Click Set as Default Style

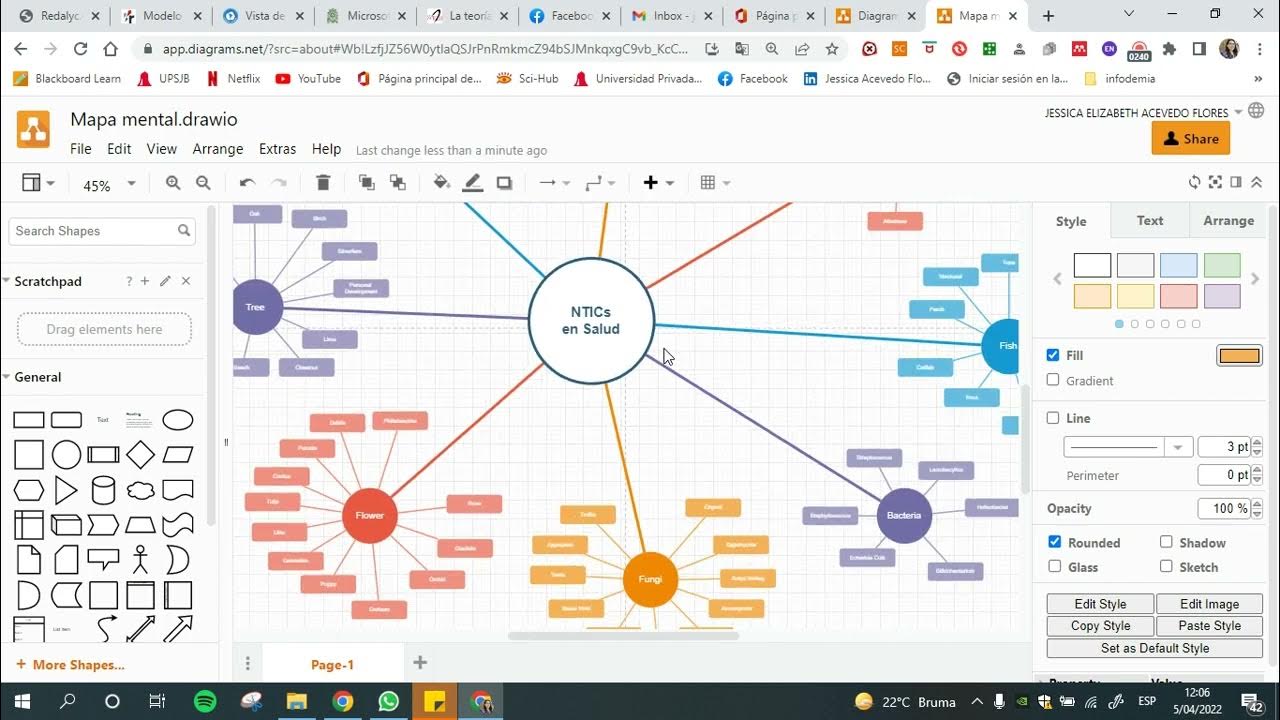pos(1155,648)
